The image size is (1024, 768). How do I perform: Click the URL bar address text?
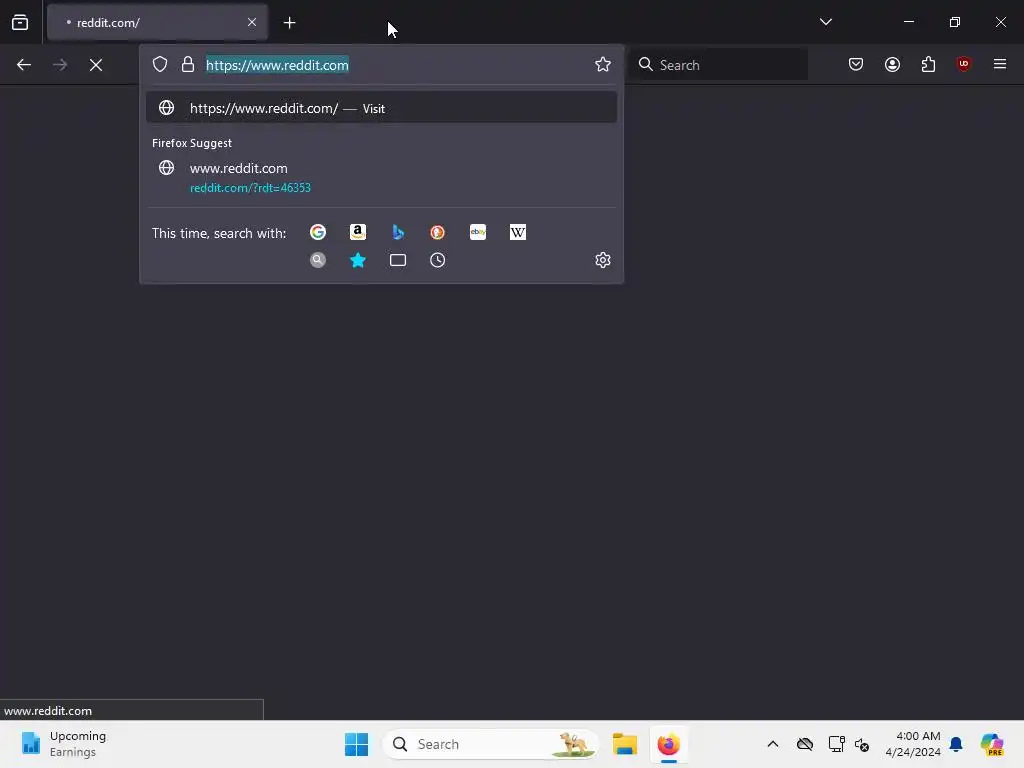pos(277,65)
